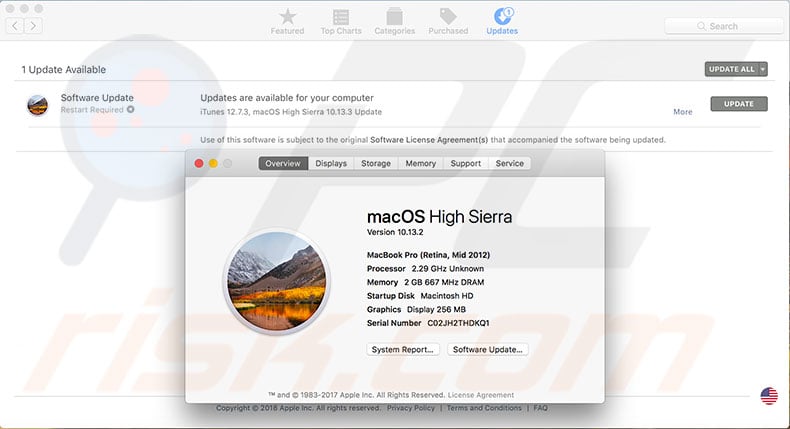
Task: Open the FAQ footer link
Action: click(541, 408)
